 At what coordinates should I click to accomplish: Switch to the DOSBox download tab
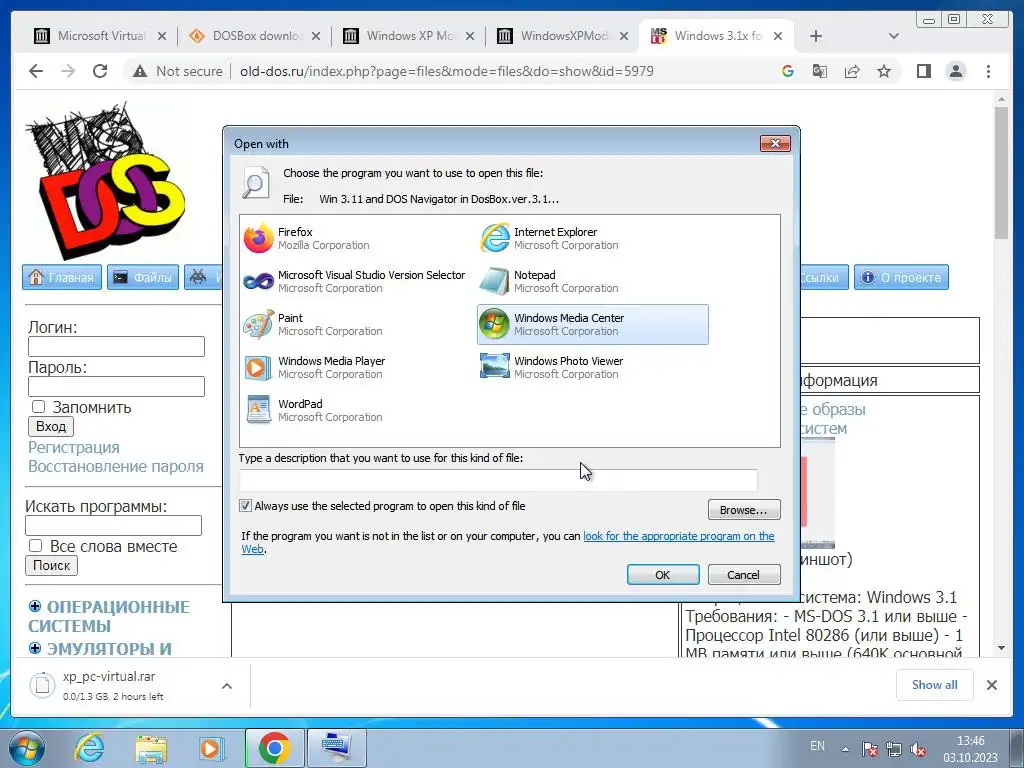click(x=255, y=37)
